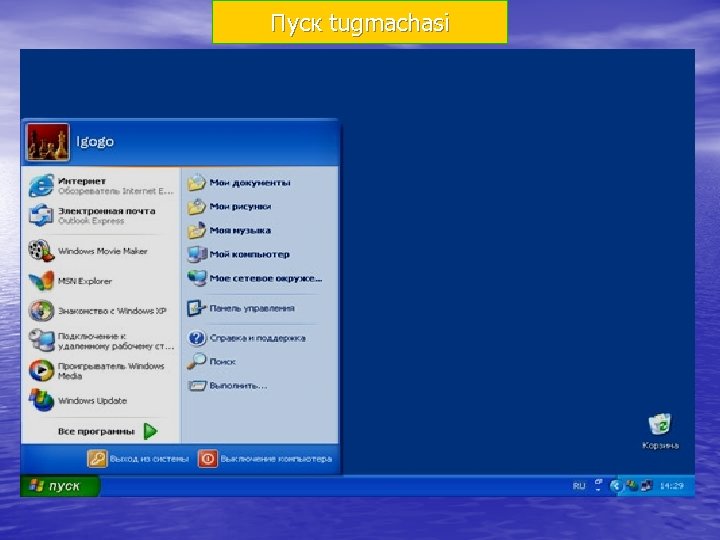Click the Windows XP tour icon
The image size is (720, 540).
pos(41,311)
